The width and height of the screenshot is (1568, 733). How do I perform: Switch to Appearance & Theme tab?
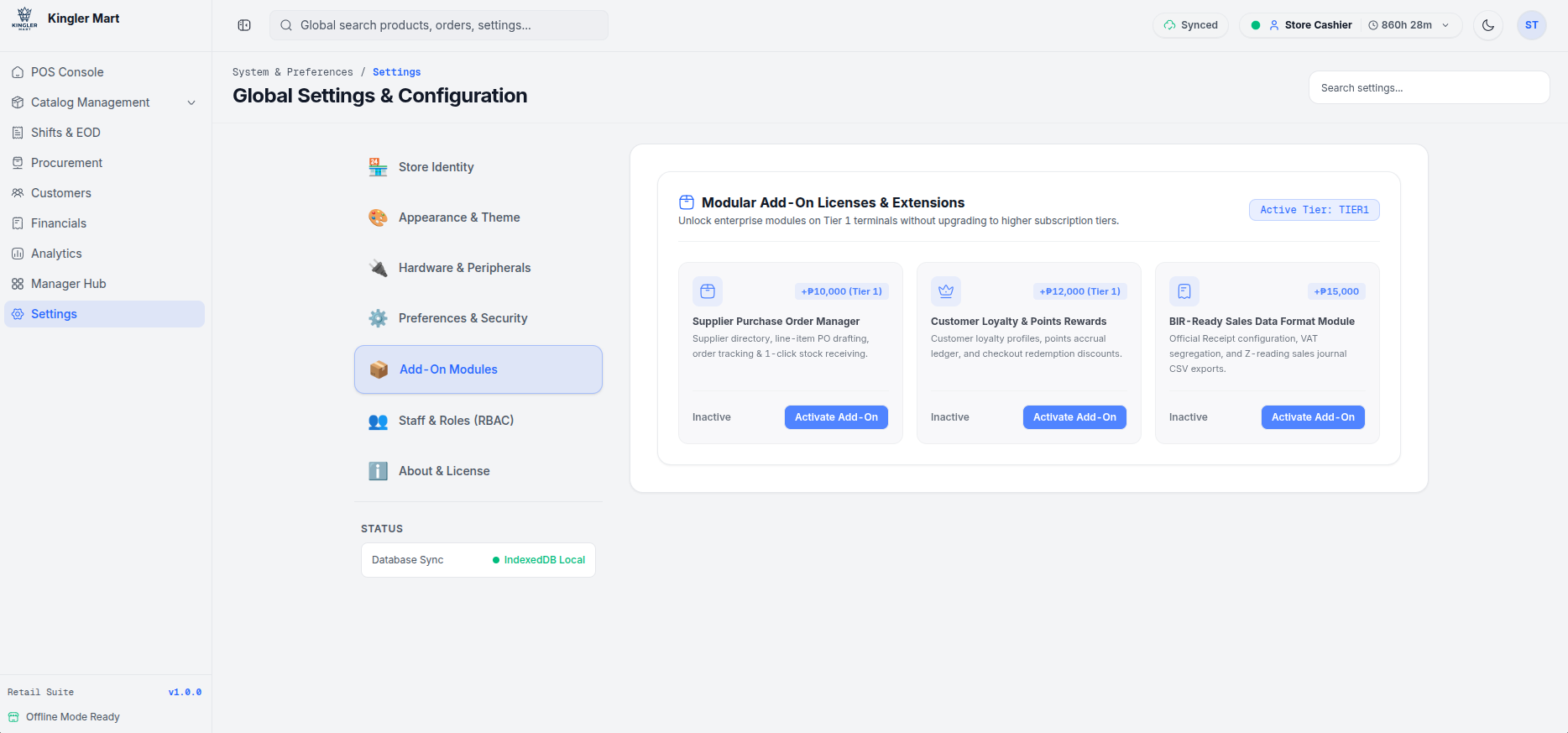[x=478, y=217]
